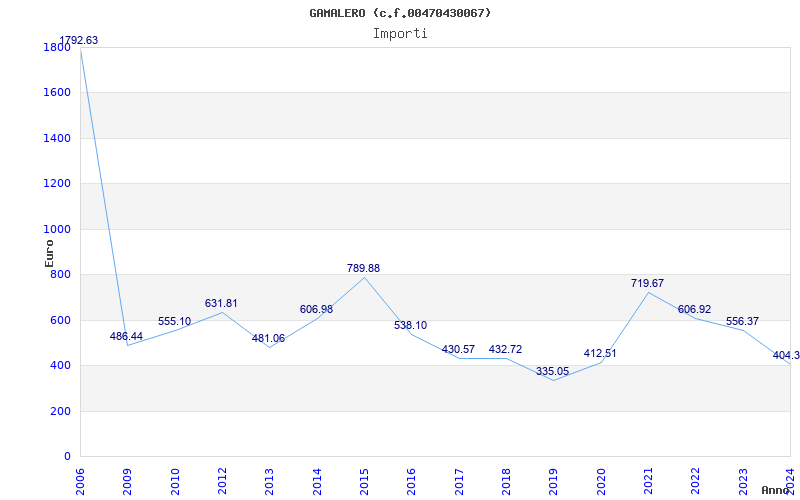Click the x-axis year 2010
Viewport: 800px width, 500px height.
point(175,482)
